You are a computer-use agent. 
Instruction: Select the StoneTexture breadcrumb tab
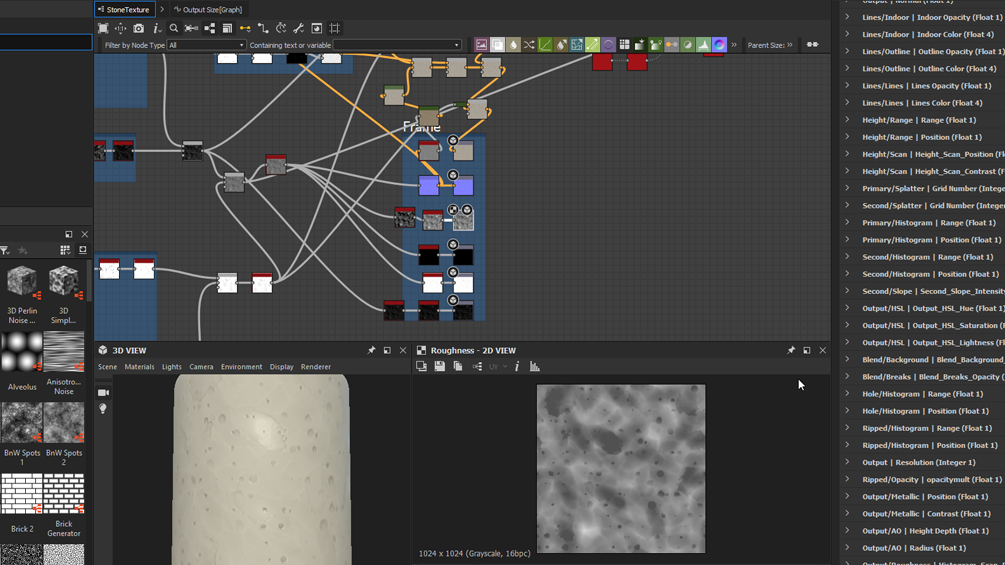(x=124, y=10)
